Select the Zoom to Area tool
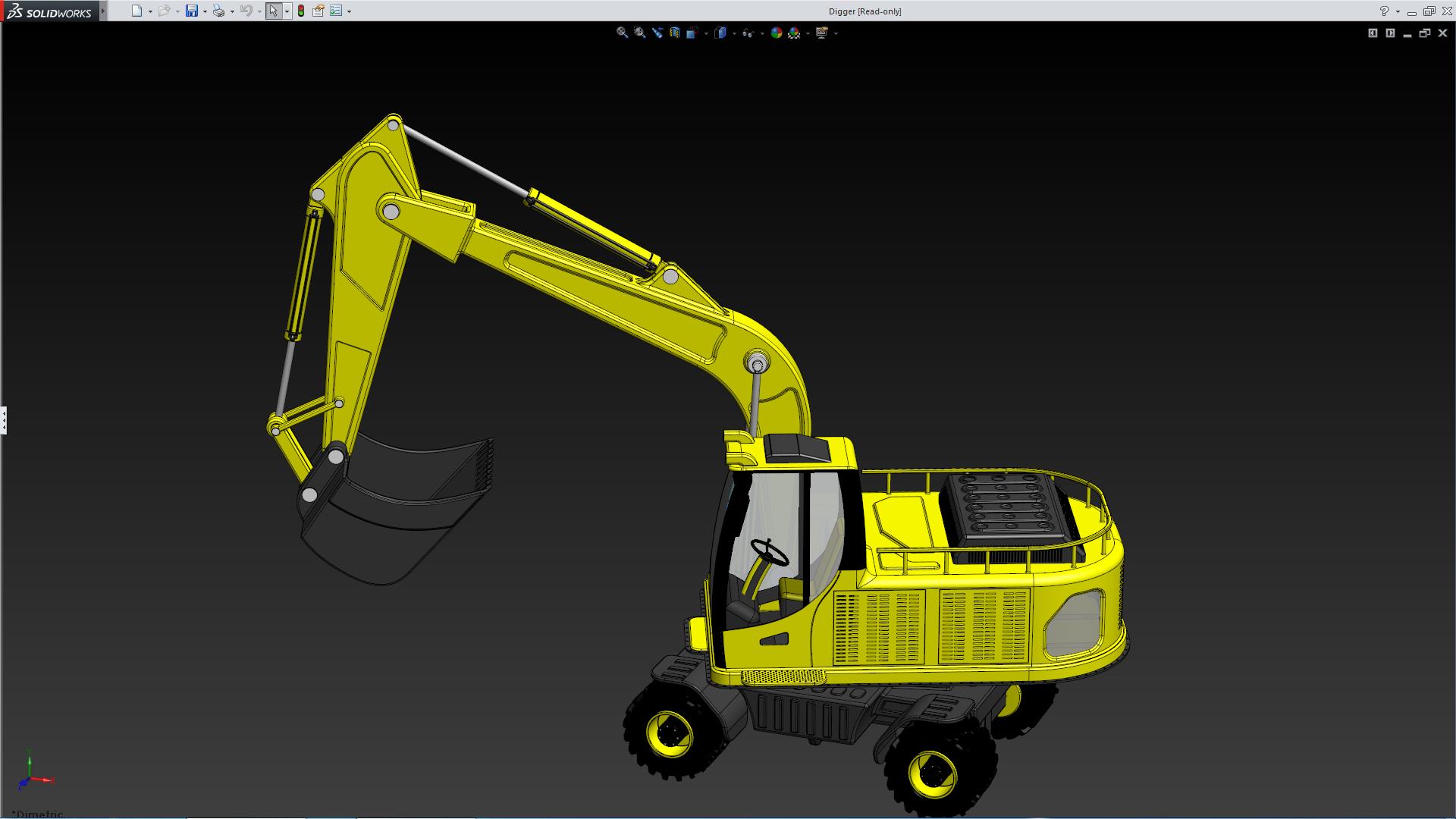 coord(639,33)
